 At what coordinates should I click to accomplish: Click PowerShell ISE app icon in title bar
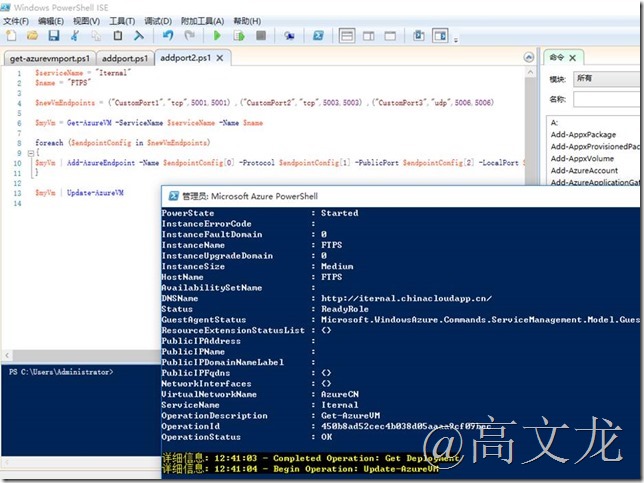pyautogui.click(x=6, y=7)
